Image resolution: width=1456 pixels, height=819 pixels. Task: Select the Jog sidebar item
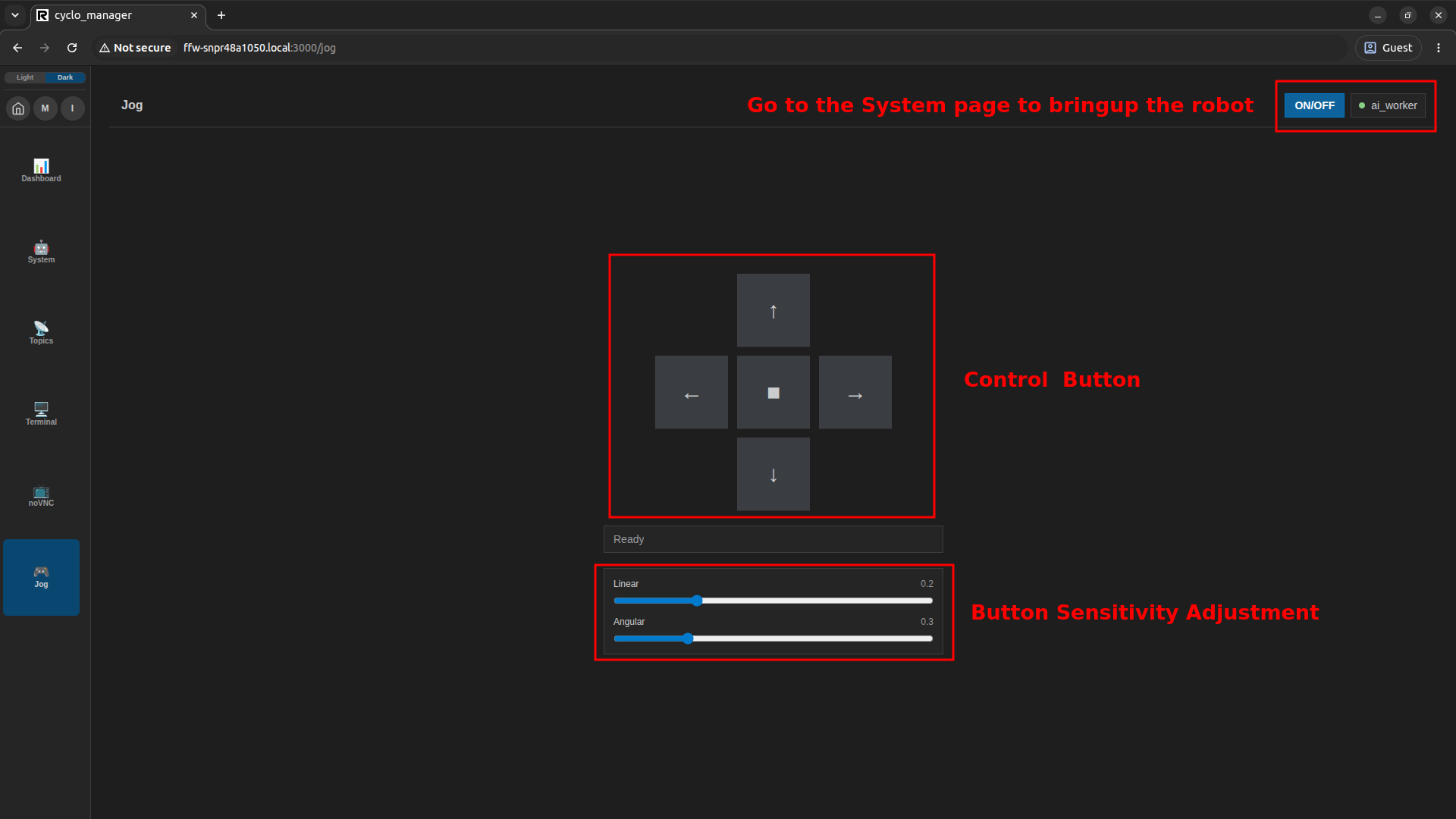(41, 577)
